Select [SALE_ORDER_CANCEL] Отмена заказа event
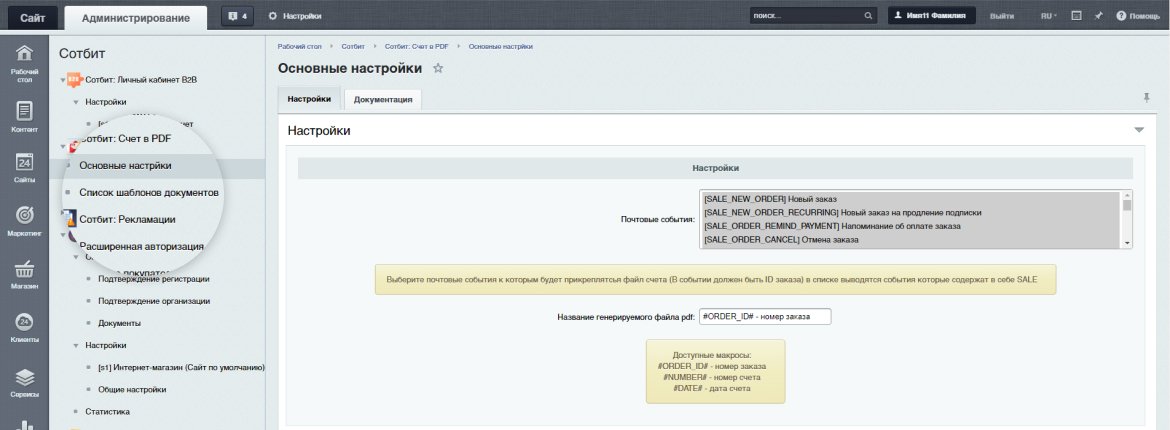The image size is (1170, 430). click(x=911, y=240)
